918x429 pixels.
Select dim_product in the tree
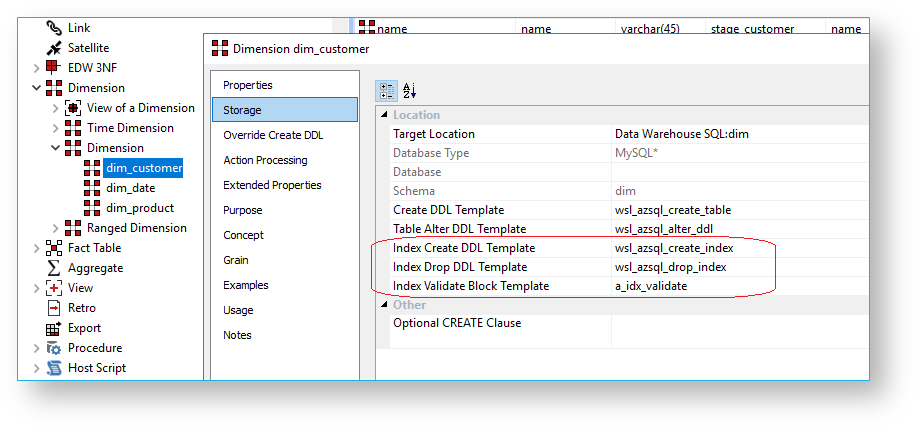[139, 208]
